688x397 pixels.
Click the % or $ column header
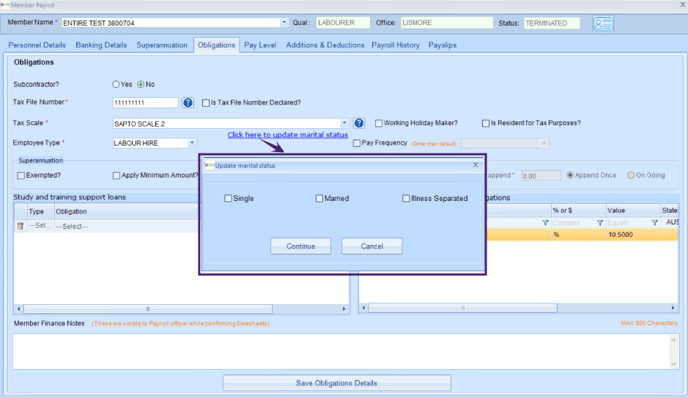(x=578, y=211)
